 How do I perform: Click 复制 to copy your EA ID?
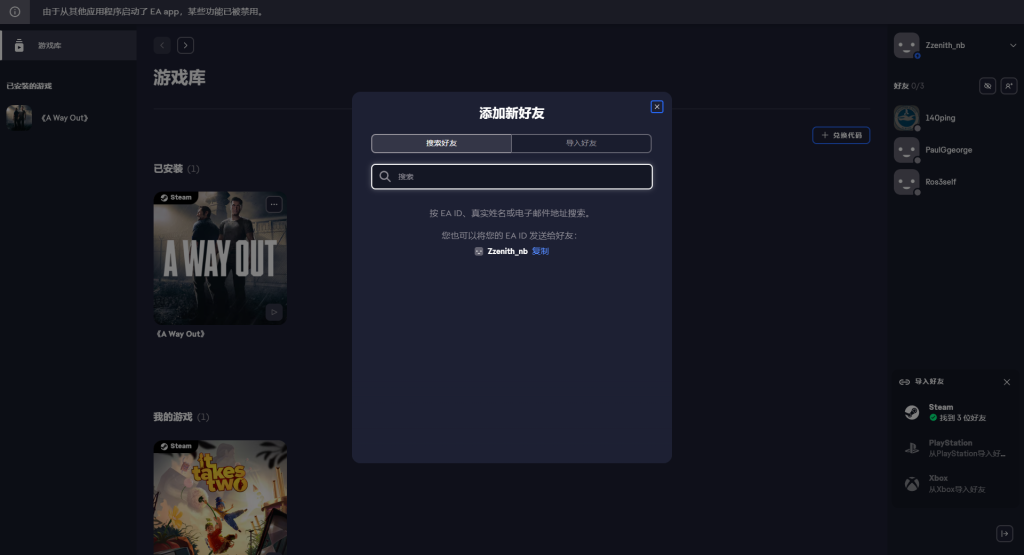coord(540,251)
